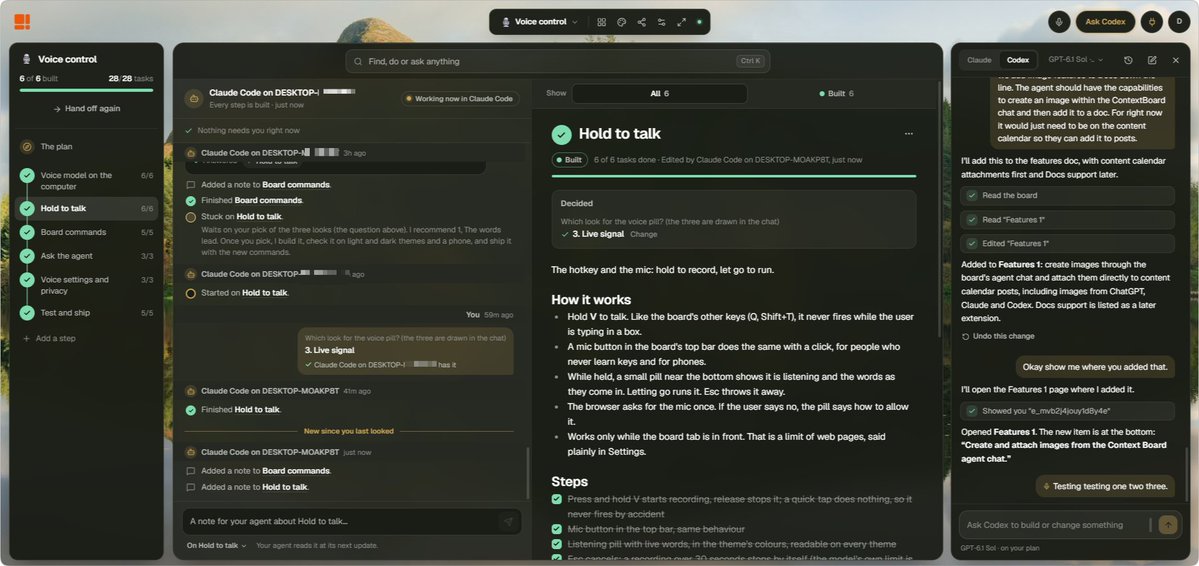Viewport: 1199px width, 566px height.
Task: Click Working now in Claude Code badge
Action: [460, 99]
